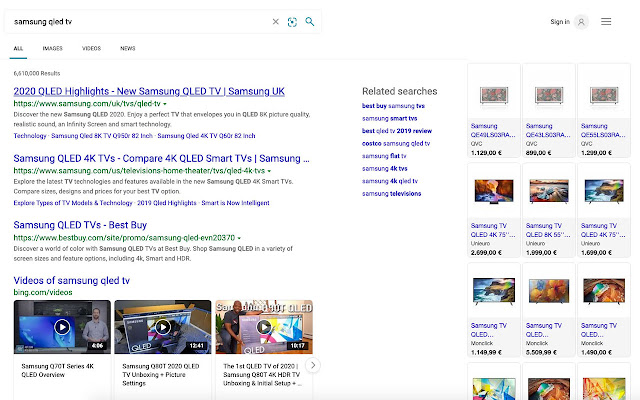This screenshot has width=640, height=400.
Task: Open The 1st QLED TV of 2020 title
Action: pyautogui.click(x=262, y=375)
